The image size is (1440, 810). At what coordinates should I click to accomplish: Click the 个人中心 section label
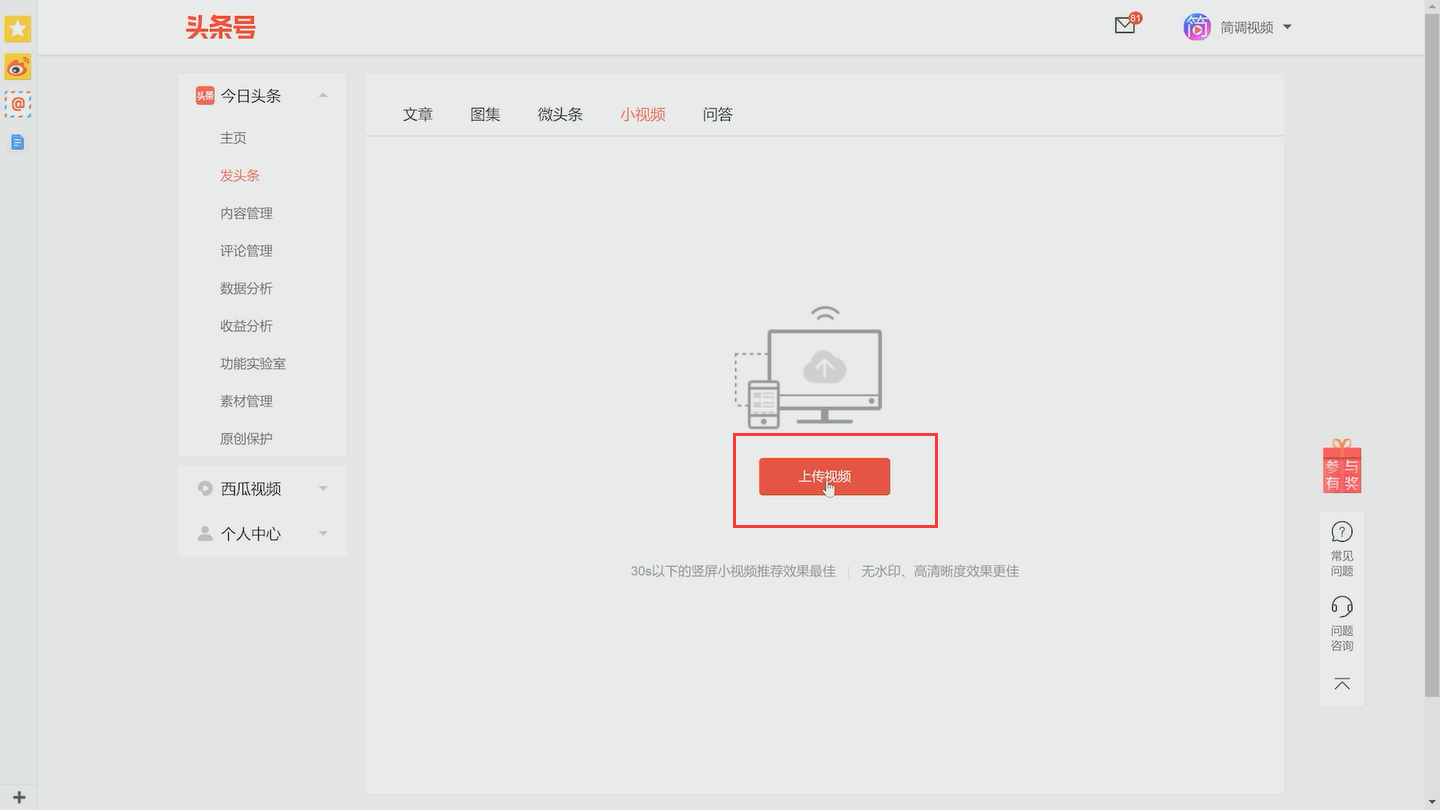(251, 534)
